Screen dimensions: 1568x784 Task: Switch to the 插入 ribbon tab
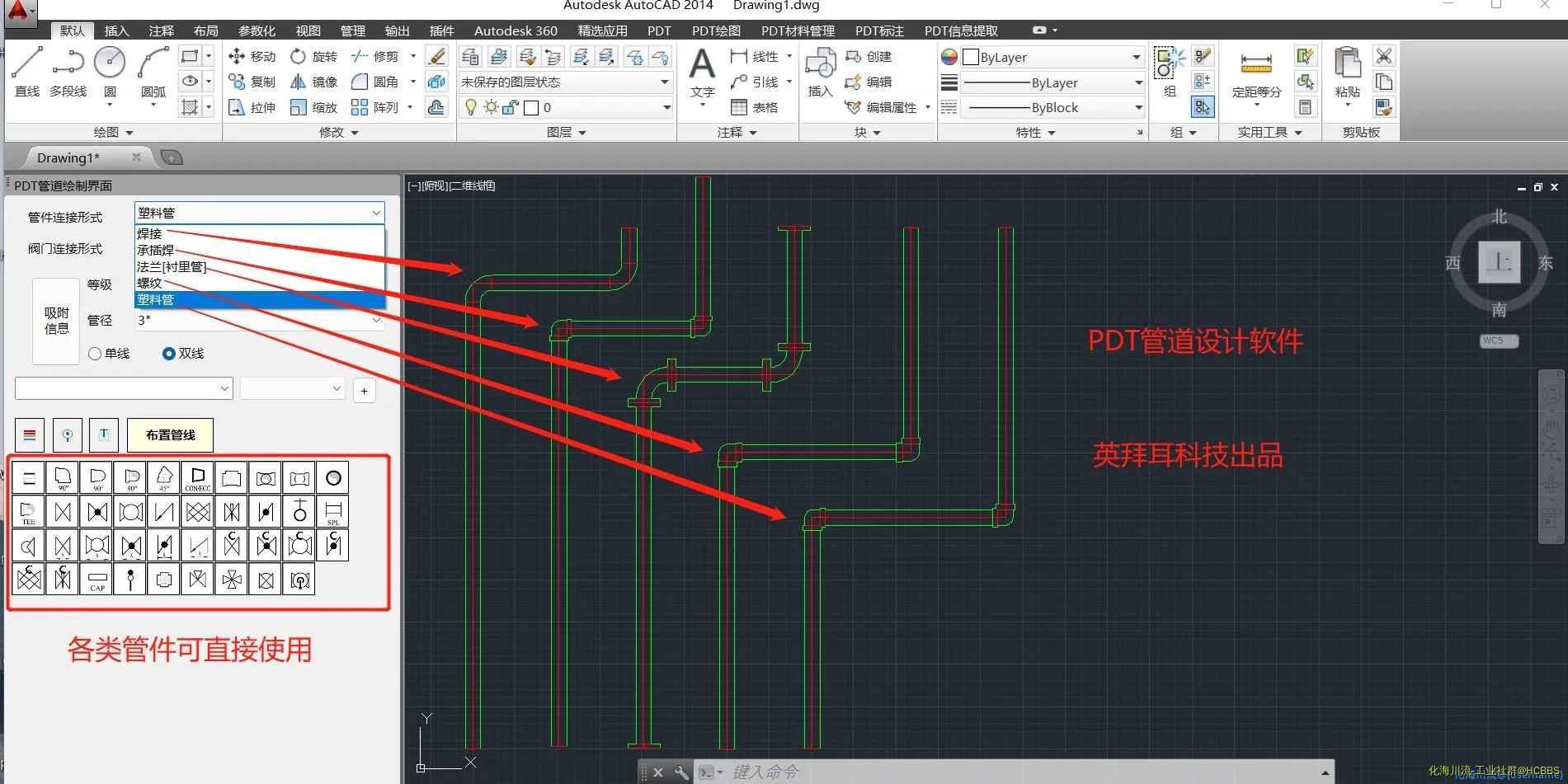[116, 31]
